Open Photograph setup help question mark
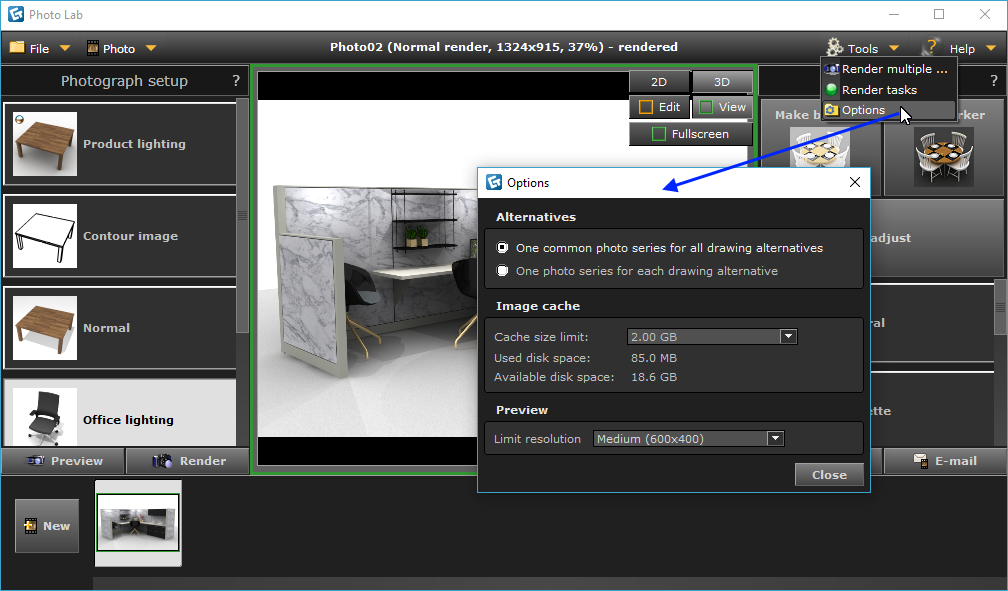 (236, 80)
